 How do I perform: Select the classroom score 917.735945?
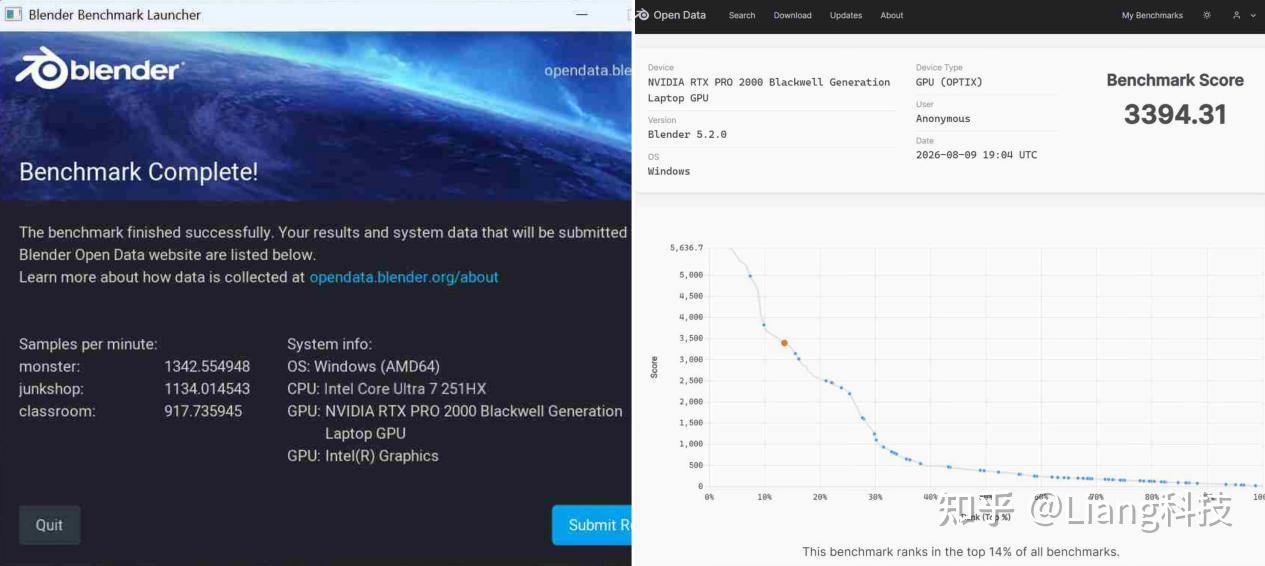[203, 411]
